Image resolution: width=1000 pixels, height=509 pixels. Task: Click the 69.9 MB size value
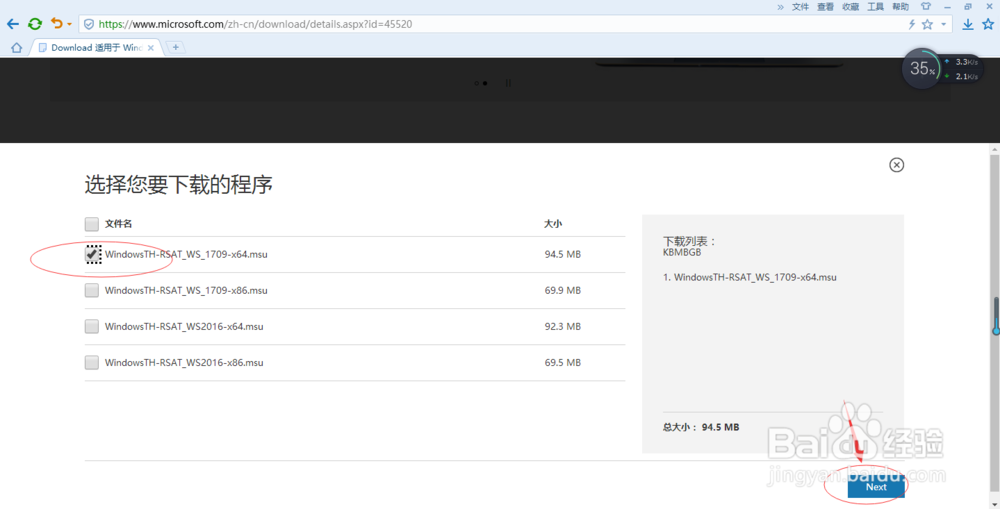click(x=562, y=290)
